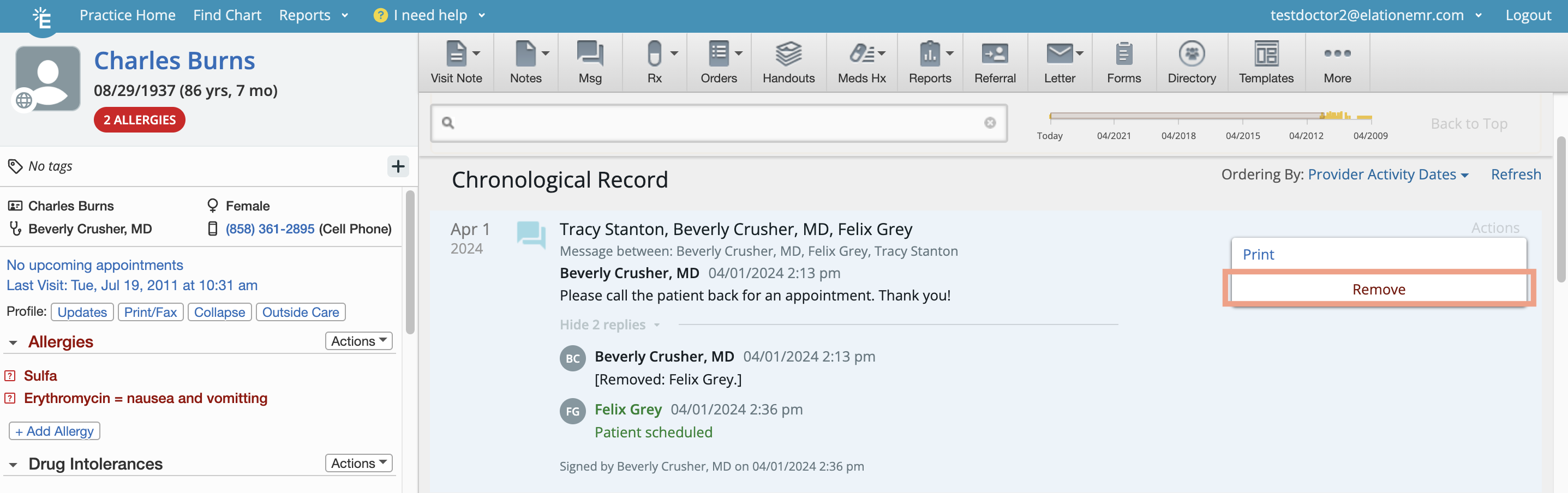Open the Allergies Actions dropdown
1568x493 pixels.
[358, 341]
